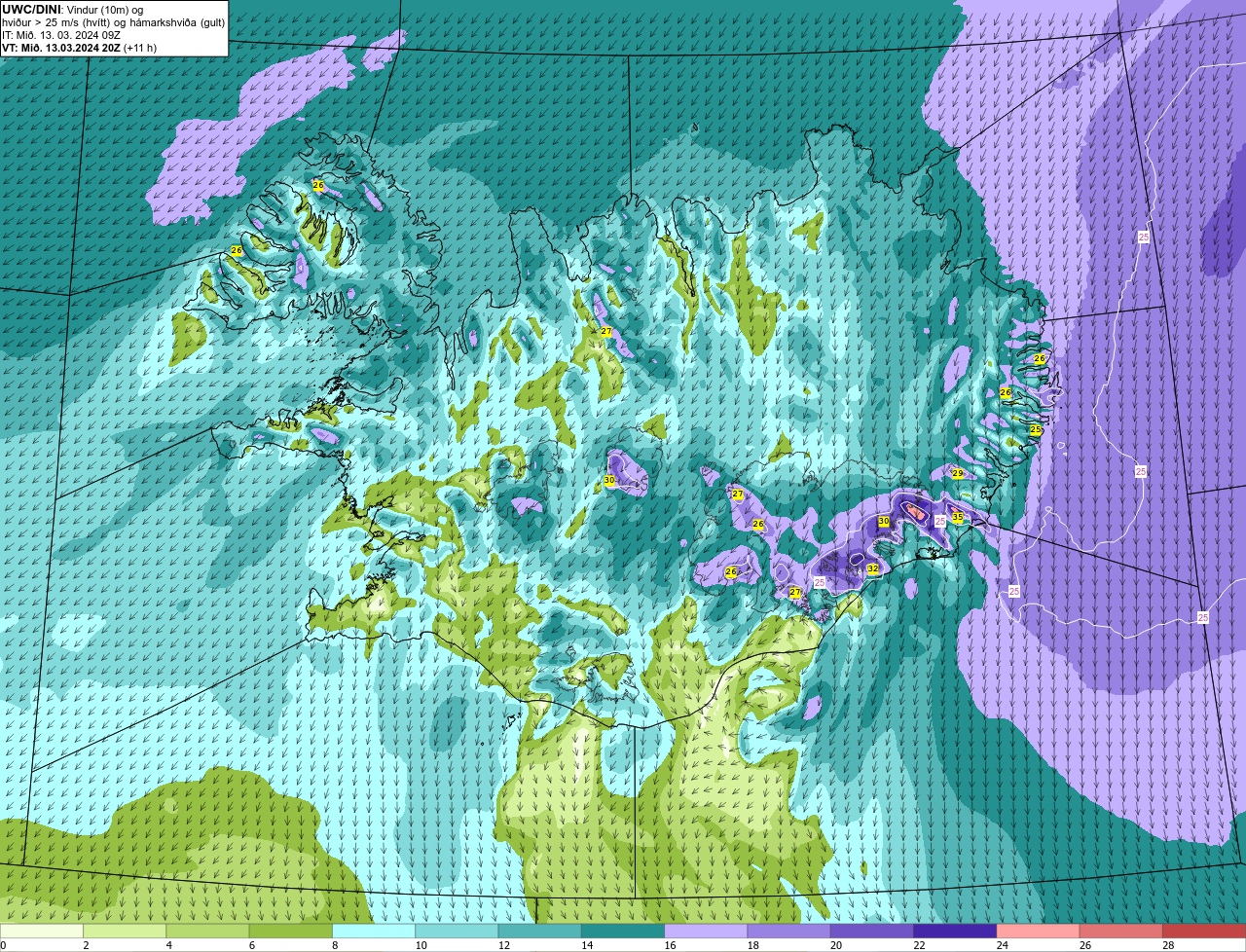
Task: Click the 'IT: Mið. 13. 03. 2024 09Z' line
Action: 60,35
